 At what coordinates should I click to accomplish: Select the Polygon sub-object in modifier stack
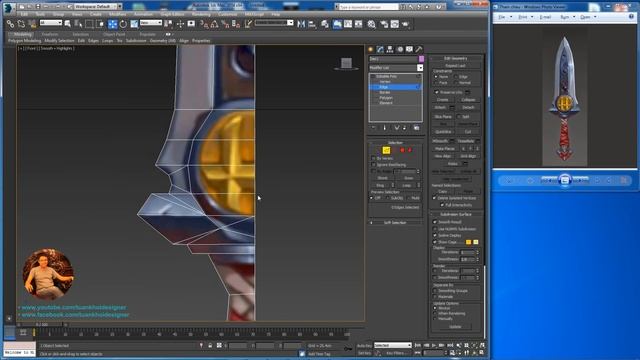click(386, 98)
